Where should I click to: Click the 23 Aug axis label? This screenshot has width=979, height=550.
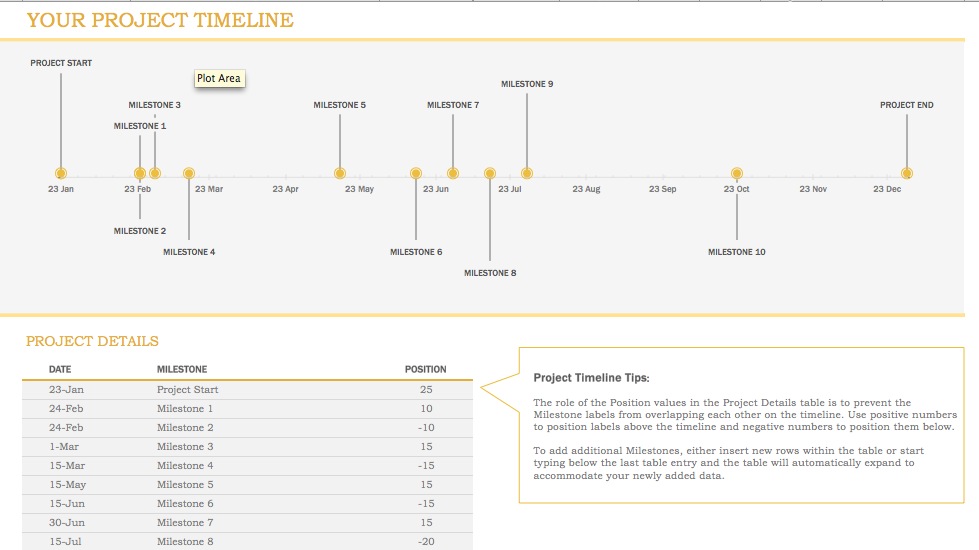coord(586,189)
